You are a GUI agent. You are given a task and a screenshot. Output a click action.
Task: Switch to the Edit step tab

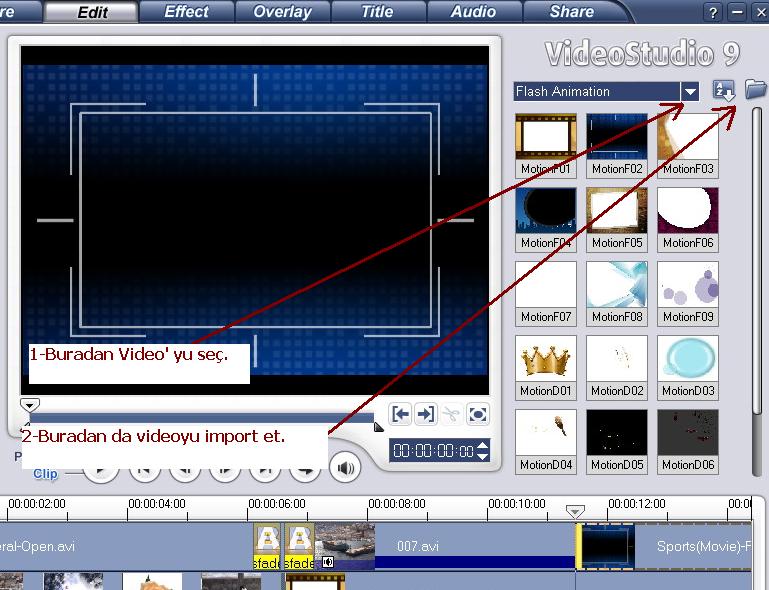91,12
